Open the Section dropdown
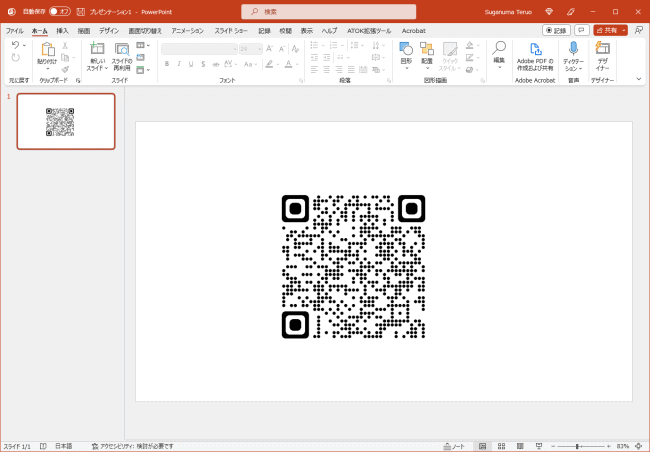Screen dimensions: 650x452 tap(143, 70)
